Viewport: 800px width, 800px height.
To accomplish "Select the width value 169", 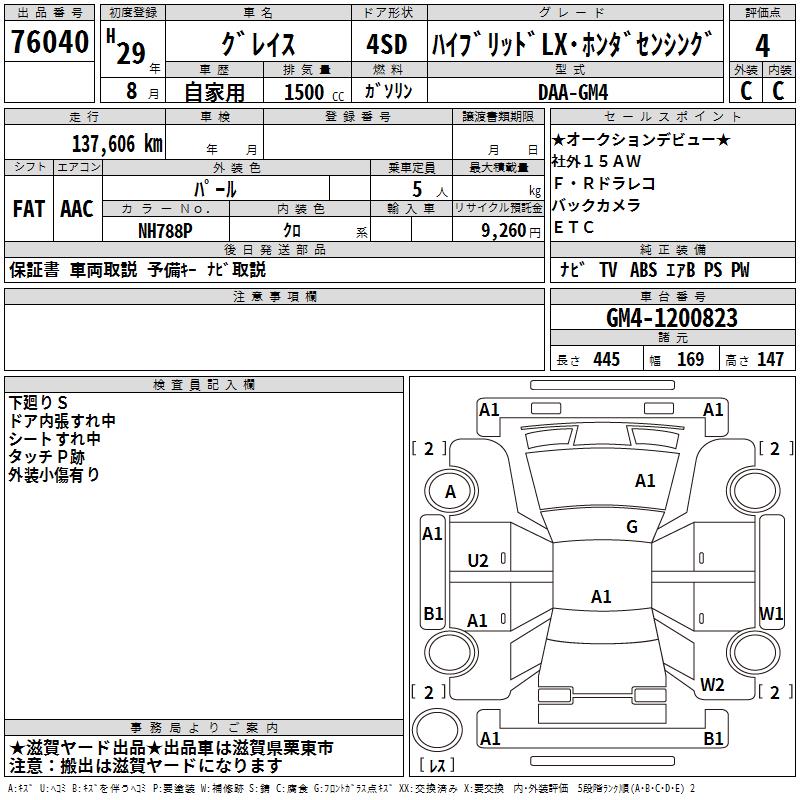I will (x=690, y=359).
